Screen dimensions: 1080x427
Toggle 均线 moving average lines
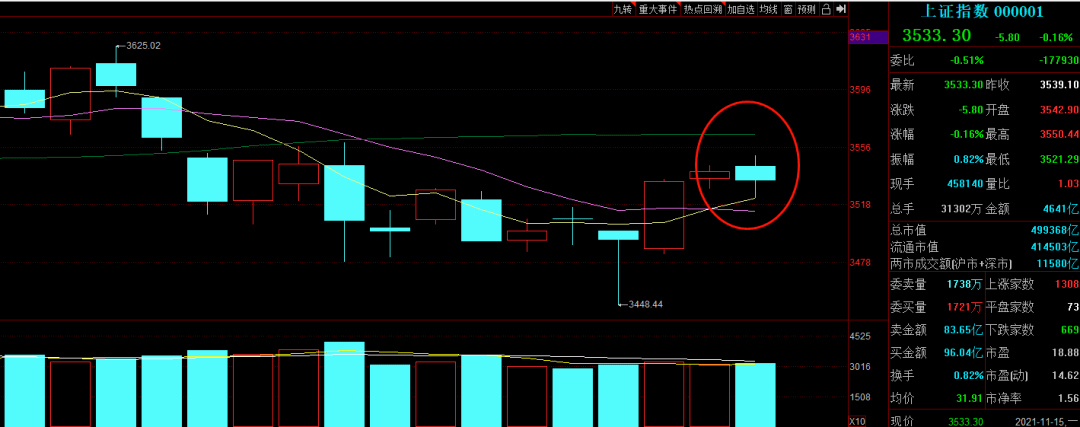click(767, 9)
